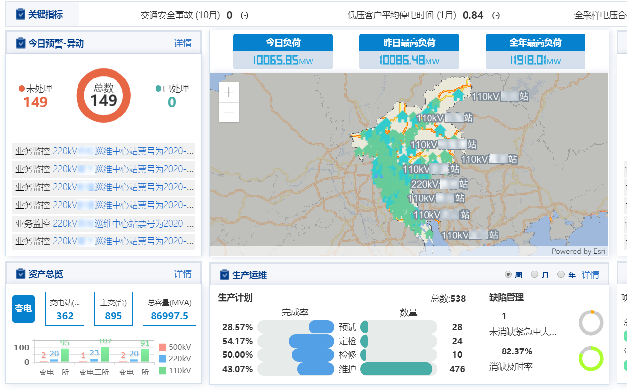
Task: Click the 资产总览 panel clipboard icon
Action: click(x=20, y=274)
